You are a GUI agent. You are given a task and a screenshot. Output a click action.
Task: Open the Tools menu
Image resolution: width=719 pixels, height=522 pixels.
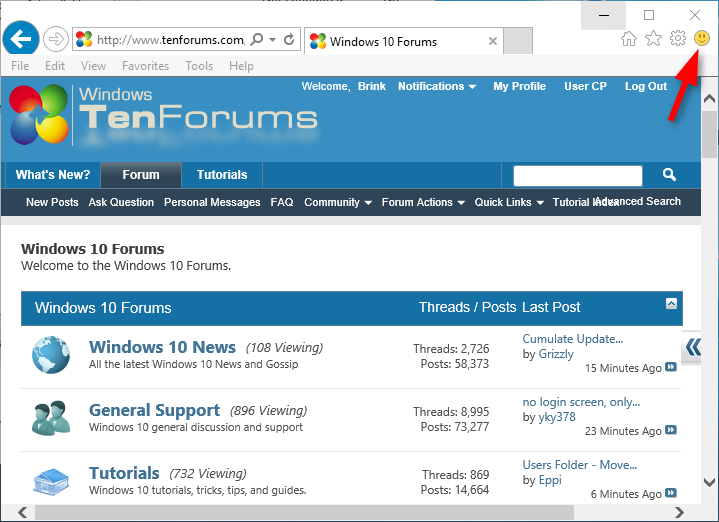pos(199,66)
